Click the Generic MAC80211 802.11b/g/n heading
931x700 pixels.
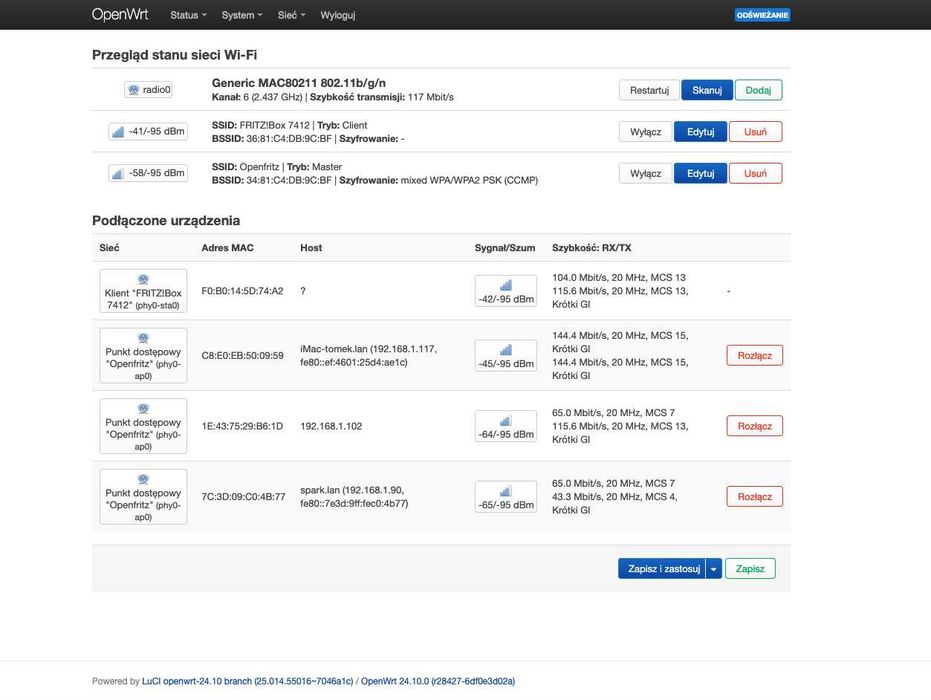coord(299,83)
